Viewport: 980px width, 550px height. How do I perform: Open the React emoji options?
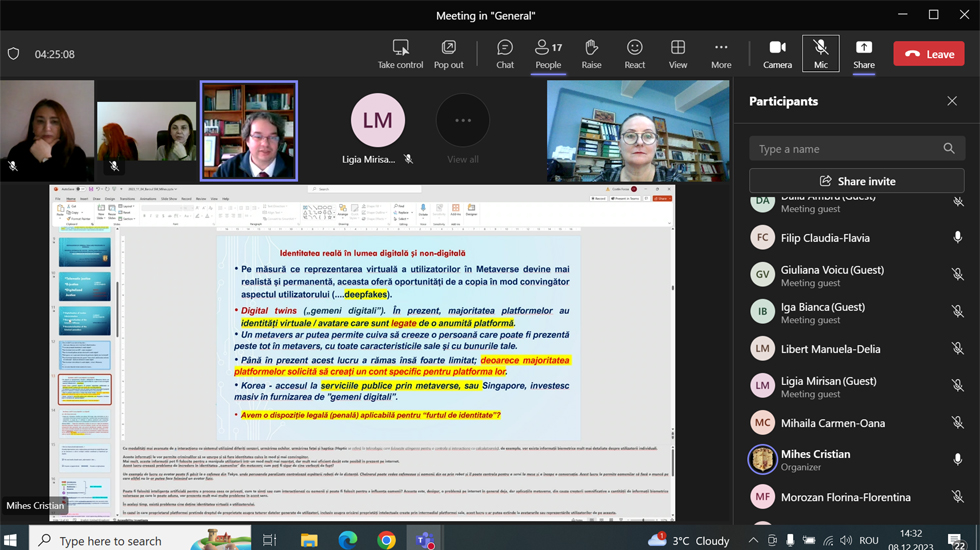click(634, 54)
